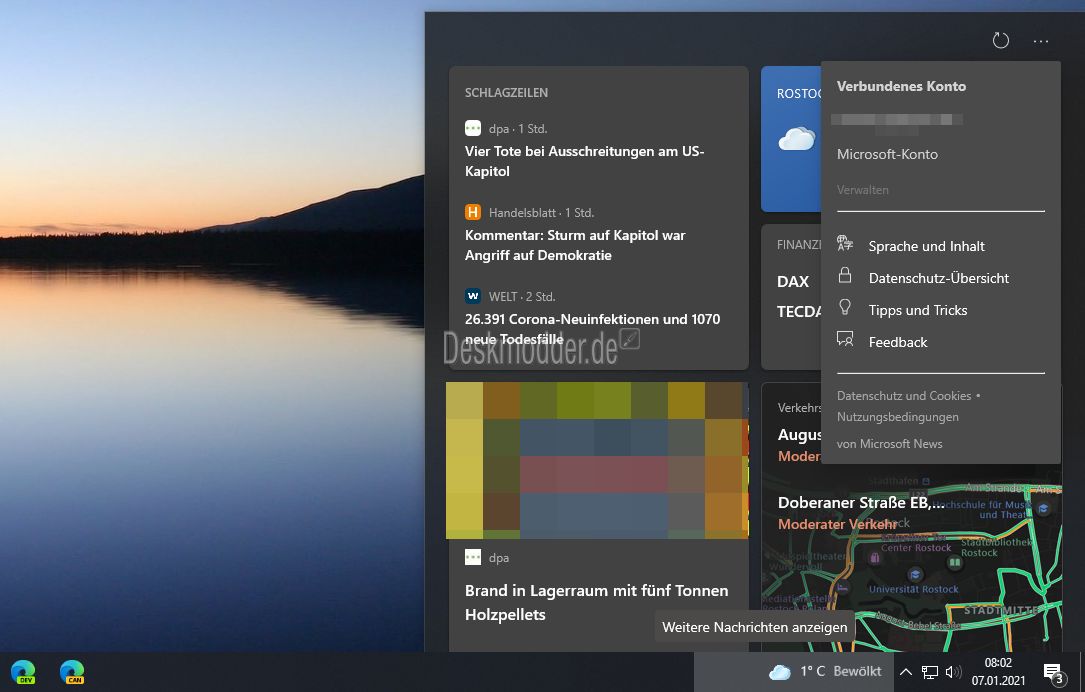Click the dpa icon below the article image
The height and width of the screenshot is (692, 1085).
point(473,557)
